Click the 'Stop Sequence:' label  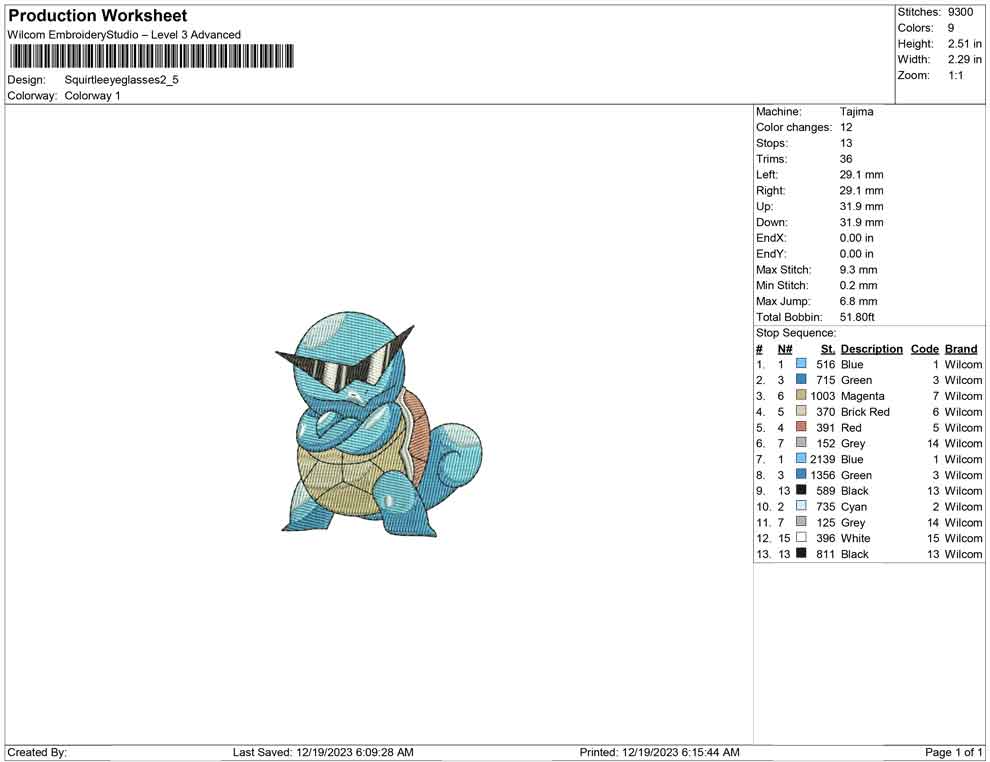(796, 333)
